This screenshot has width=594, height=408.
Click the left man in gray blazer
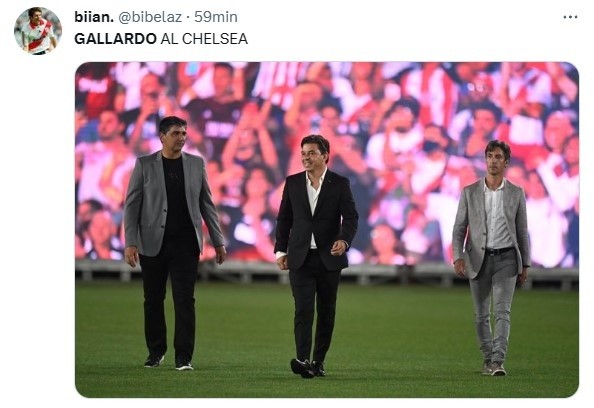(x=174, y=242)
